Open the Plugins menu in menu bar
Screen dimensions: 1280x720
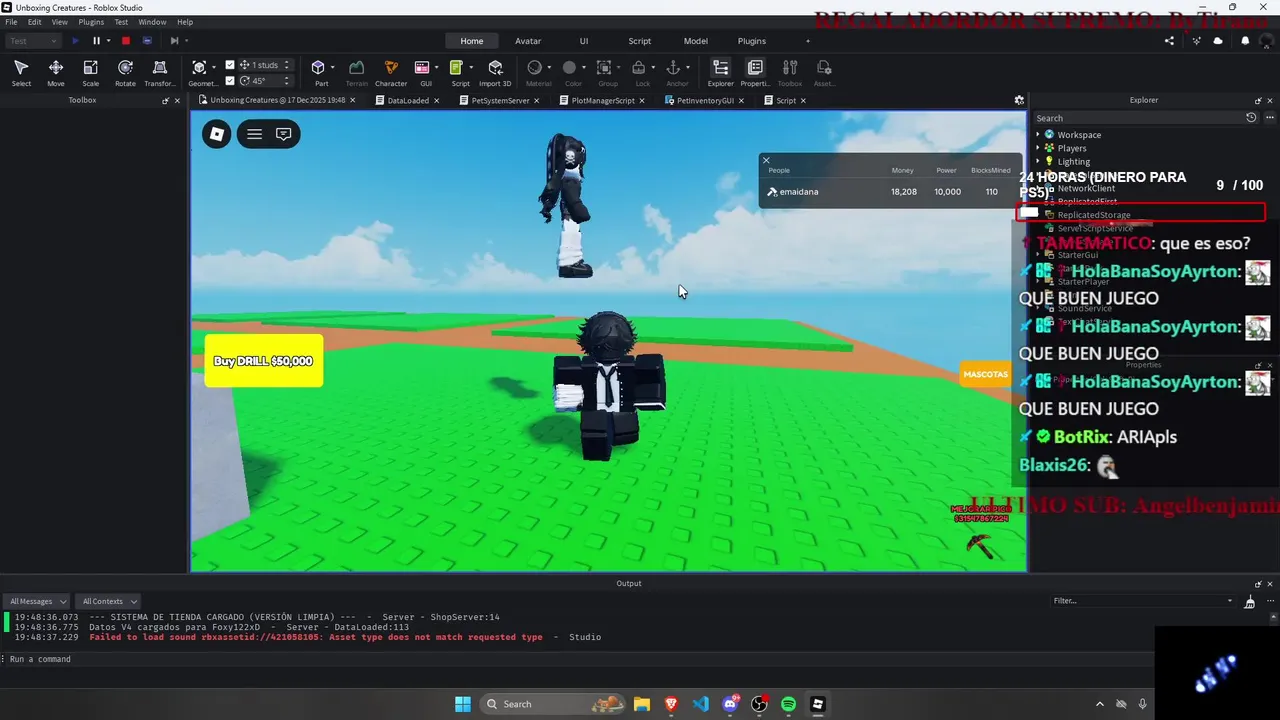coord(91,22)
